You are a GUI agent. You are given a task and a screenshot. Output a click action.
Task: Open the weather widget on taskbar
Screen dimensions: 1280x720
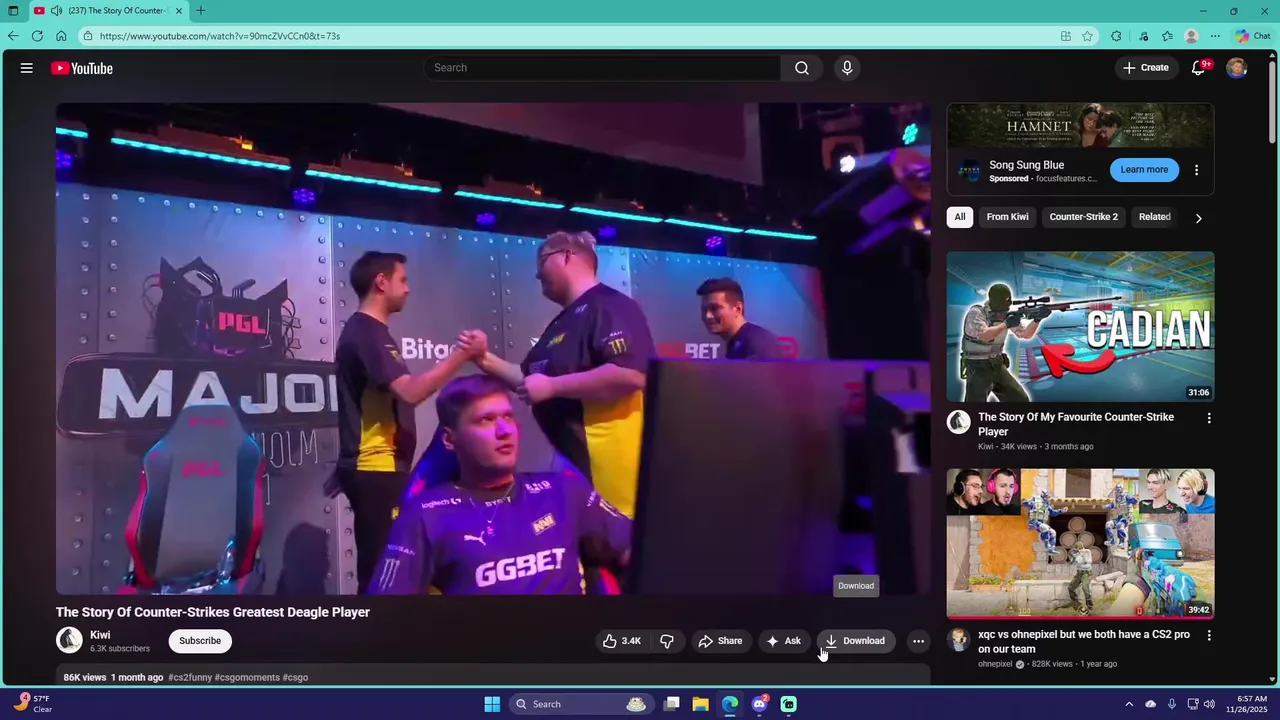(x=32, y=704)
